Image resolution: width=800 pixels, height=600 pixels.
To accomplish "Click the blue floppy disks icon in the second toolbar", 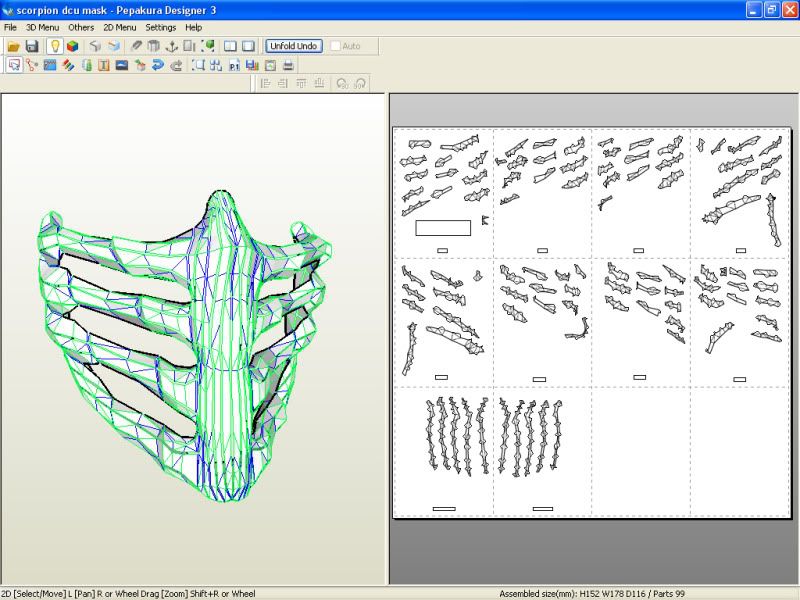I will click(x=252, y=65).
